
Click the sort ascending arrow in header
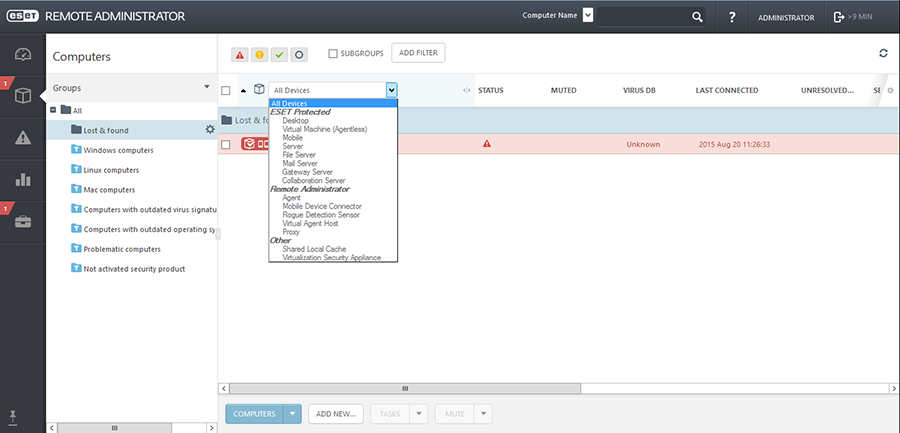[x=243, y=90]
